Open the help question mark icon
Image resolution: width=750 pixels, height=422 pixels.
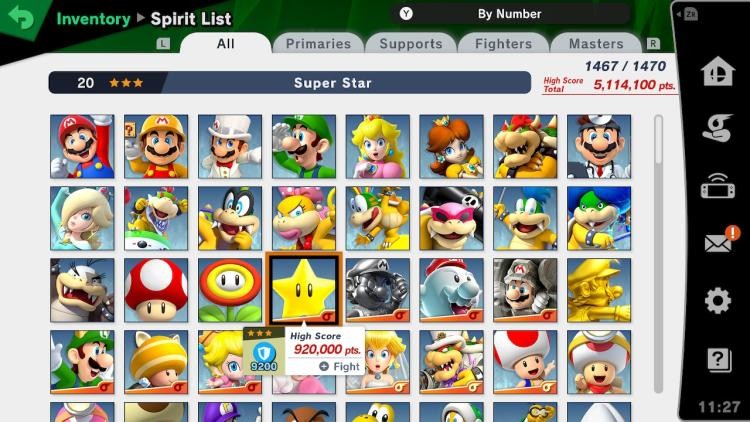click(718, 359)
